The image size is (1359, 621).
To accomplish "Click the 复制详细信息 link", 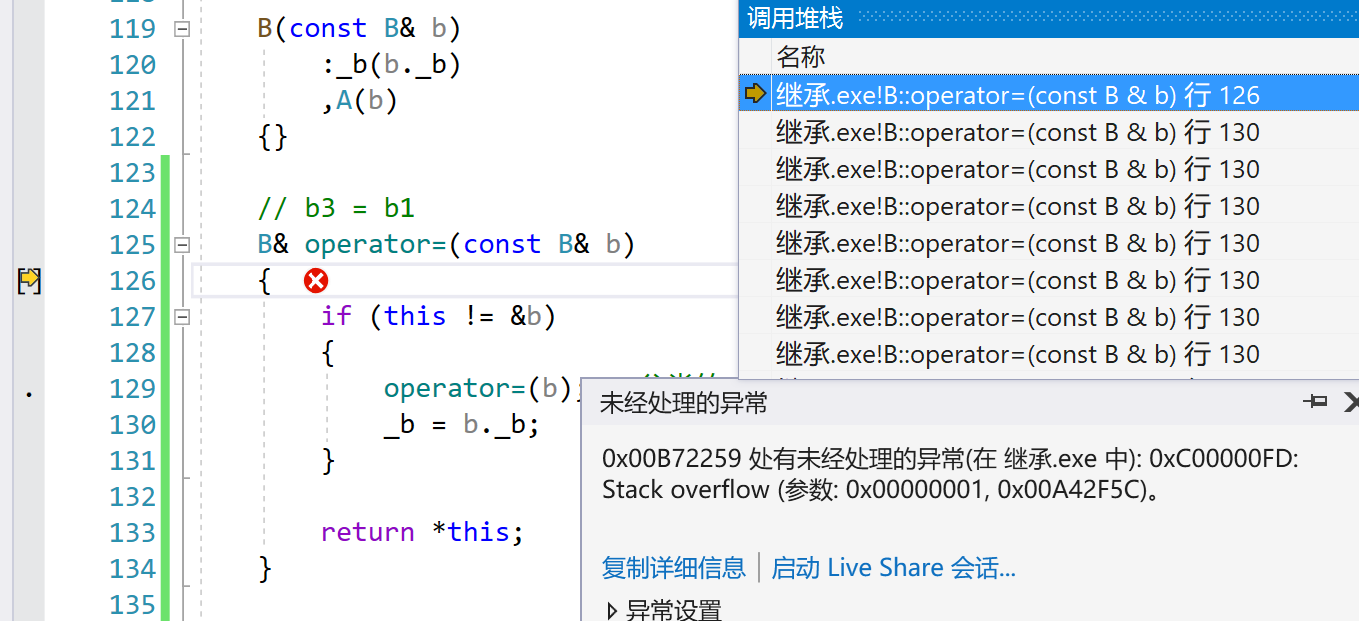I will pos(673,567).
